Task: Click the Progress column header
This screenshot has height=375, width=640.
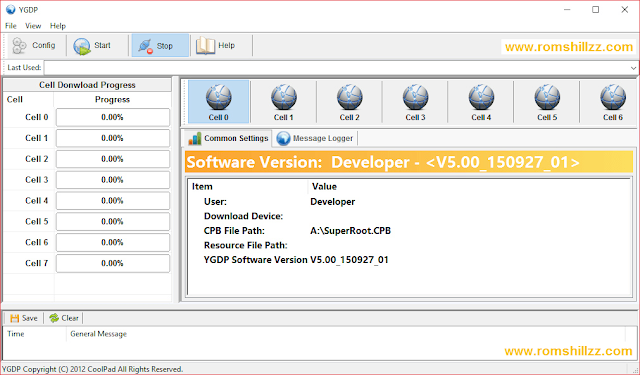Action: [x=112, y=100]
